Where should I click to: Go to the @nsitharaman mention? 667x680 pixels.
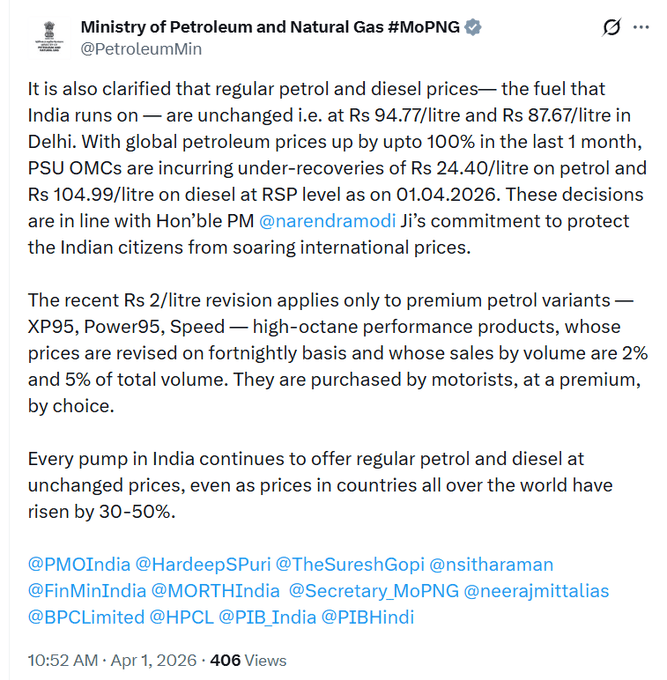490,565
